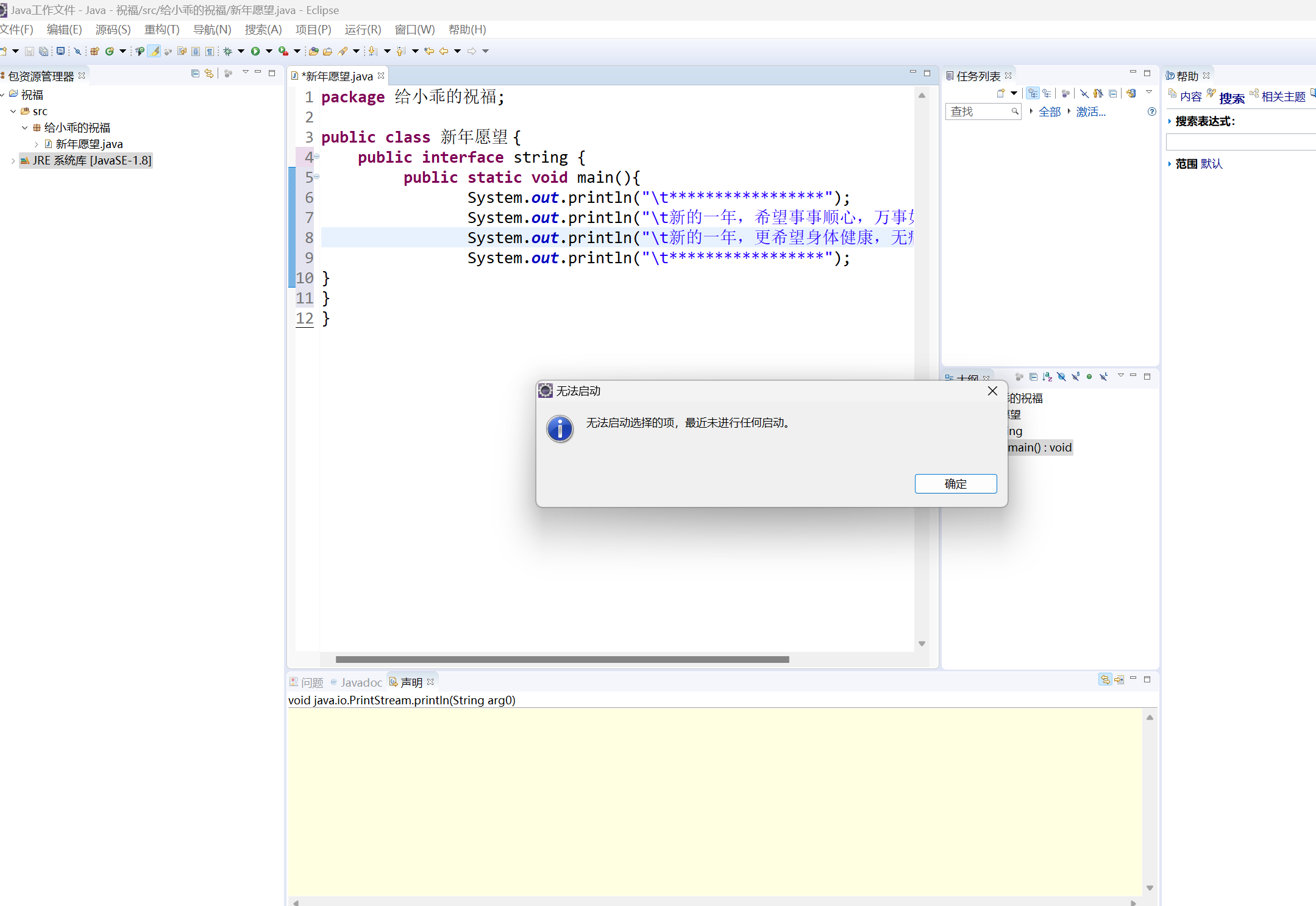
Task: Switch to the 问题 tab
Action: coord(307,682)
